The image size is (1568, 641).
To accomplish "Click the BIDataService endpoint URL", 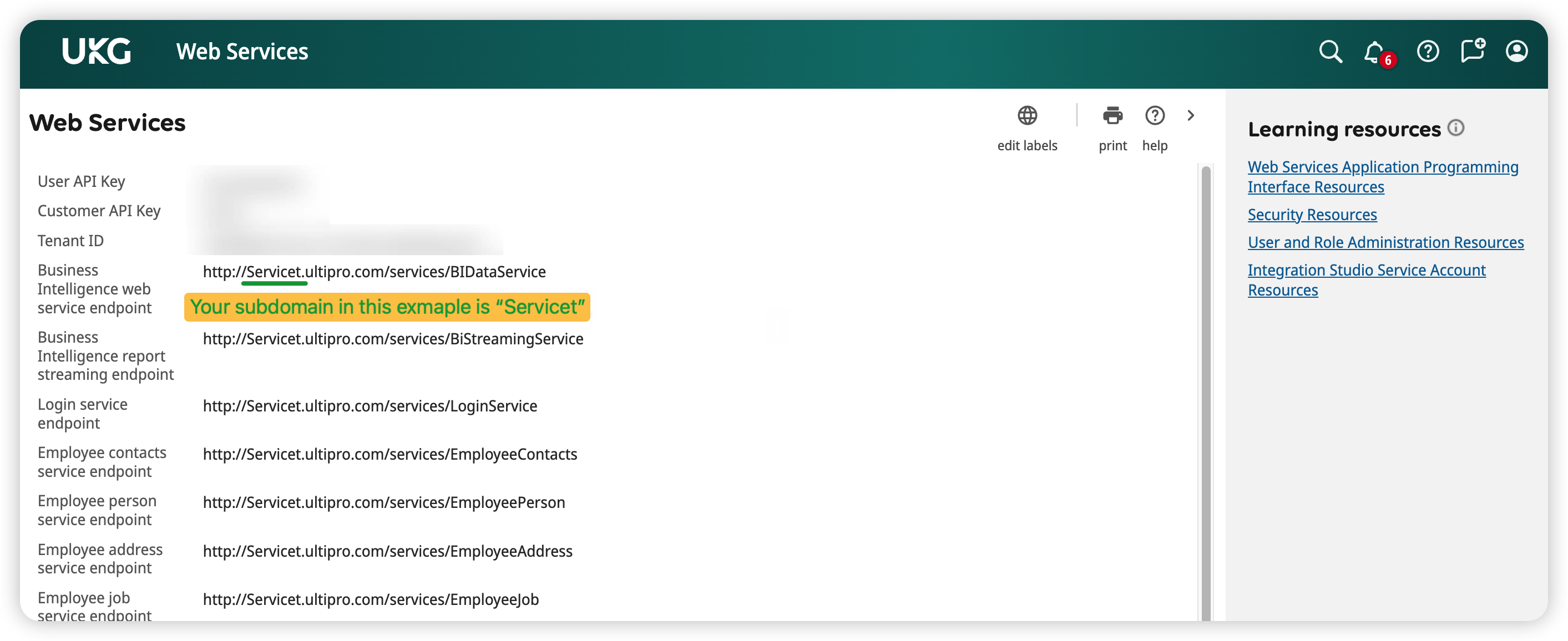I will [374, 272].
